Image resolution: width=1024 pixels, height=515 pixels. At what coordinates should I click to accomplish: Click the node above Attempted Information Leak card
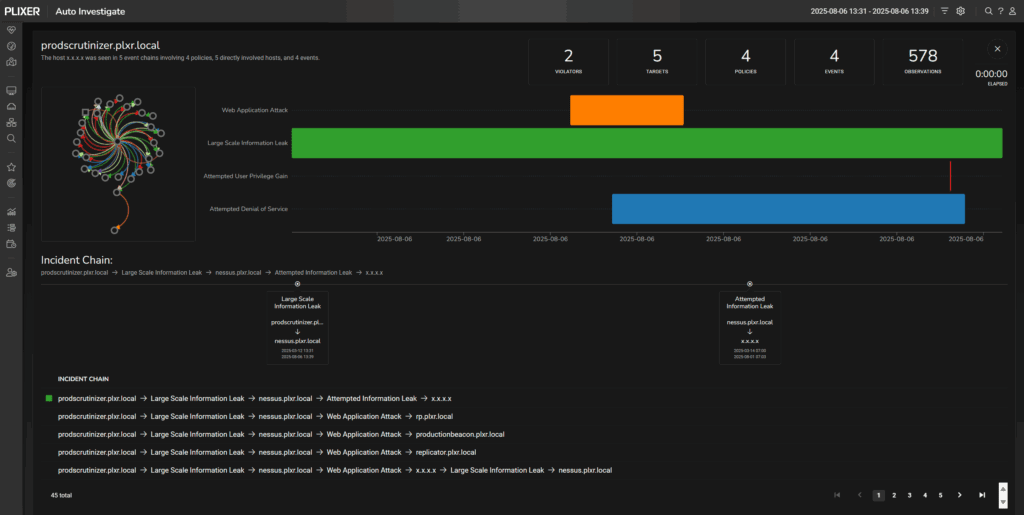point(750,284)
